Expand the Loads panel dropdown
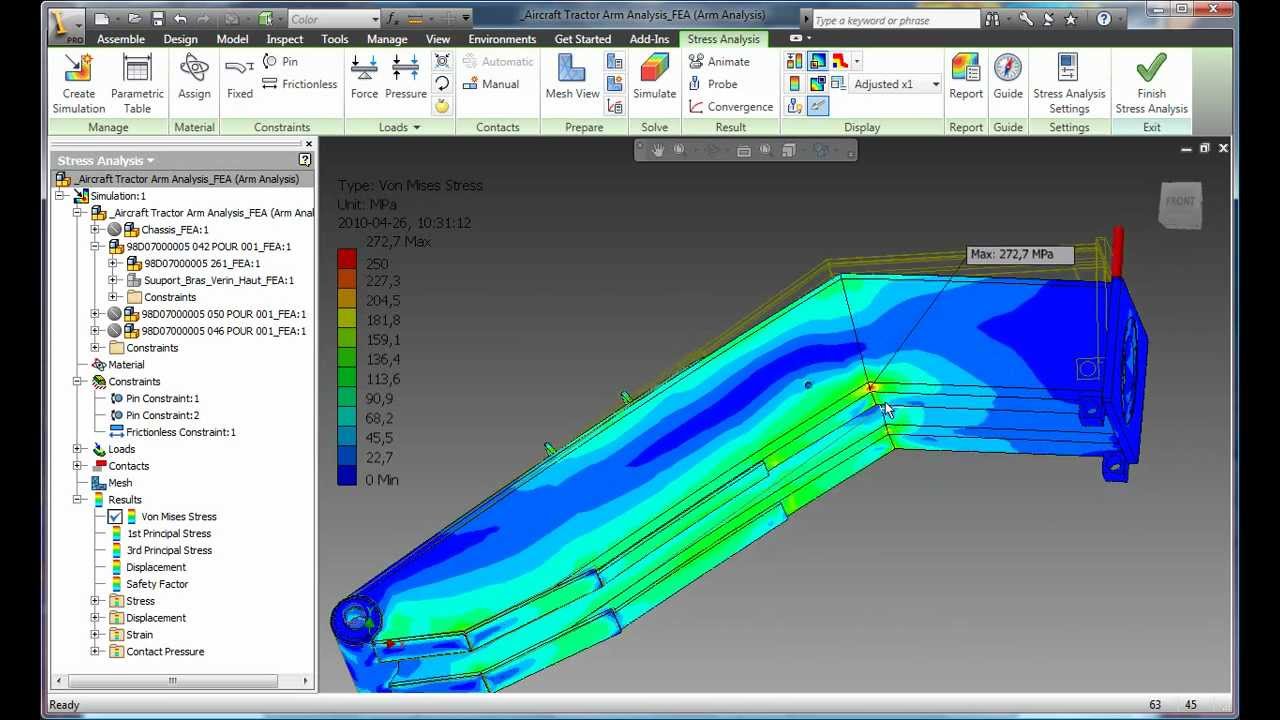Image resolution: width=1280 pixels, height=720 pixels. click(x=399, y=127)
